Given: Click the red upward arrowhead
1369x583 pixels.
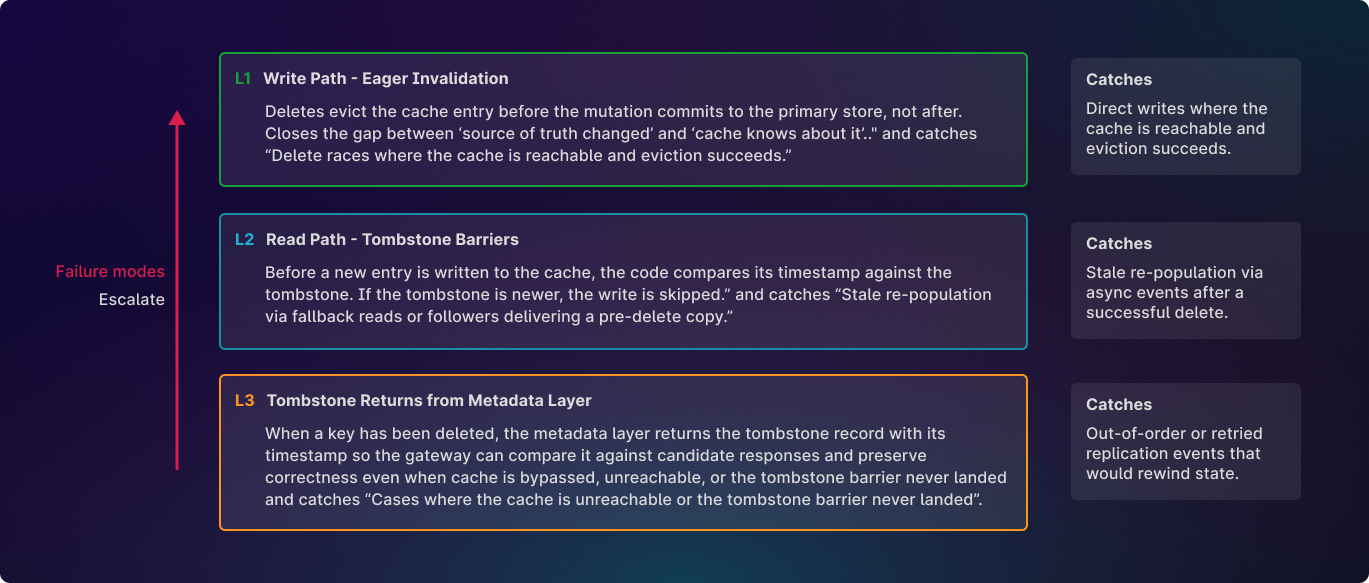Looking at the screenshot, I should (x=177, y=117).
